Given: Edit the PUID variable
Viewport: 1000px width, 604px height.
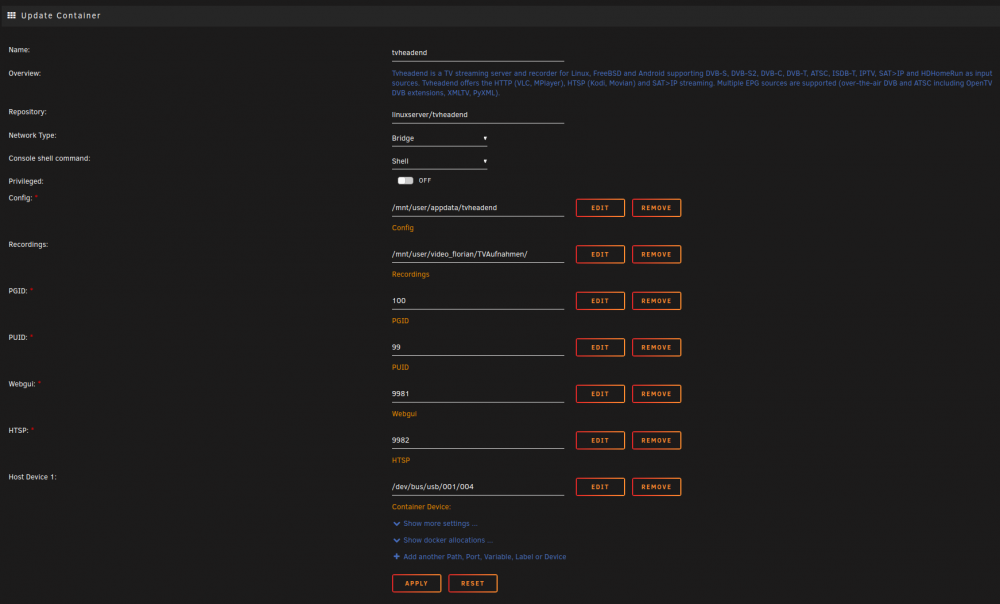Looking at the screenshot, I should click(x=600, y=348).
